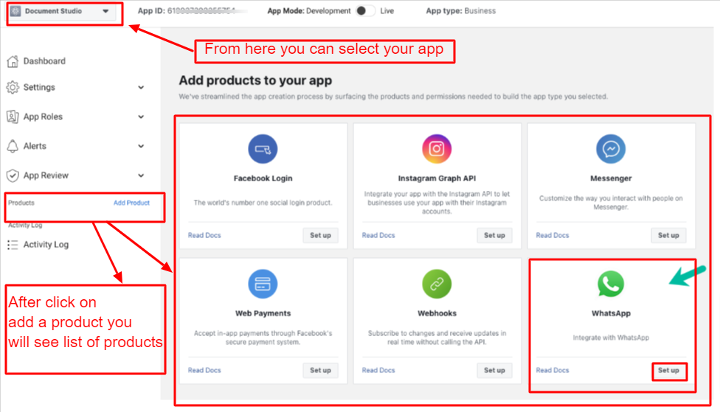Click the Facebook Login product icon
The image size is (720, 412).
263,149
